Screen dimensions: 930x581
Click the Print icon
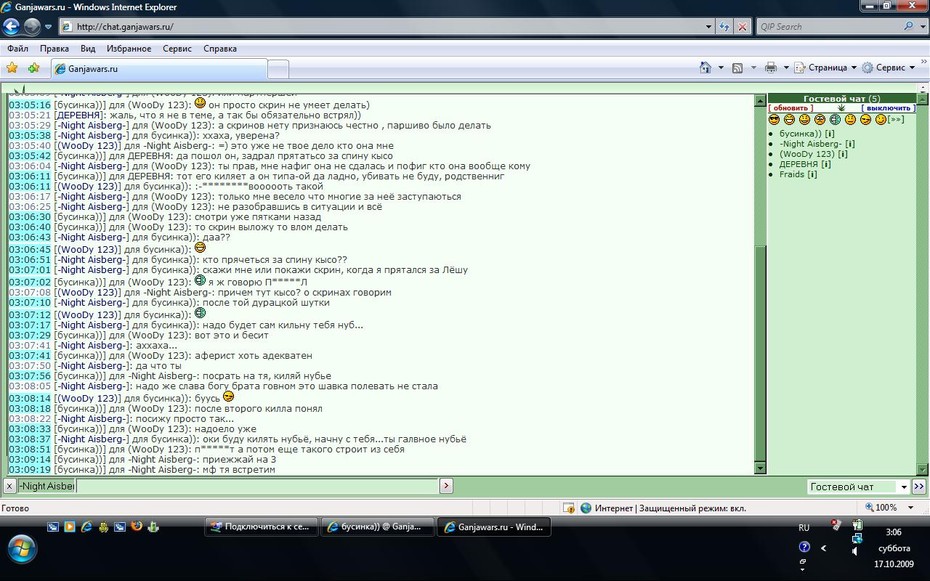(770, 68)
